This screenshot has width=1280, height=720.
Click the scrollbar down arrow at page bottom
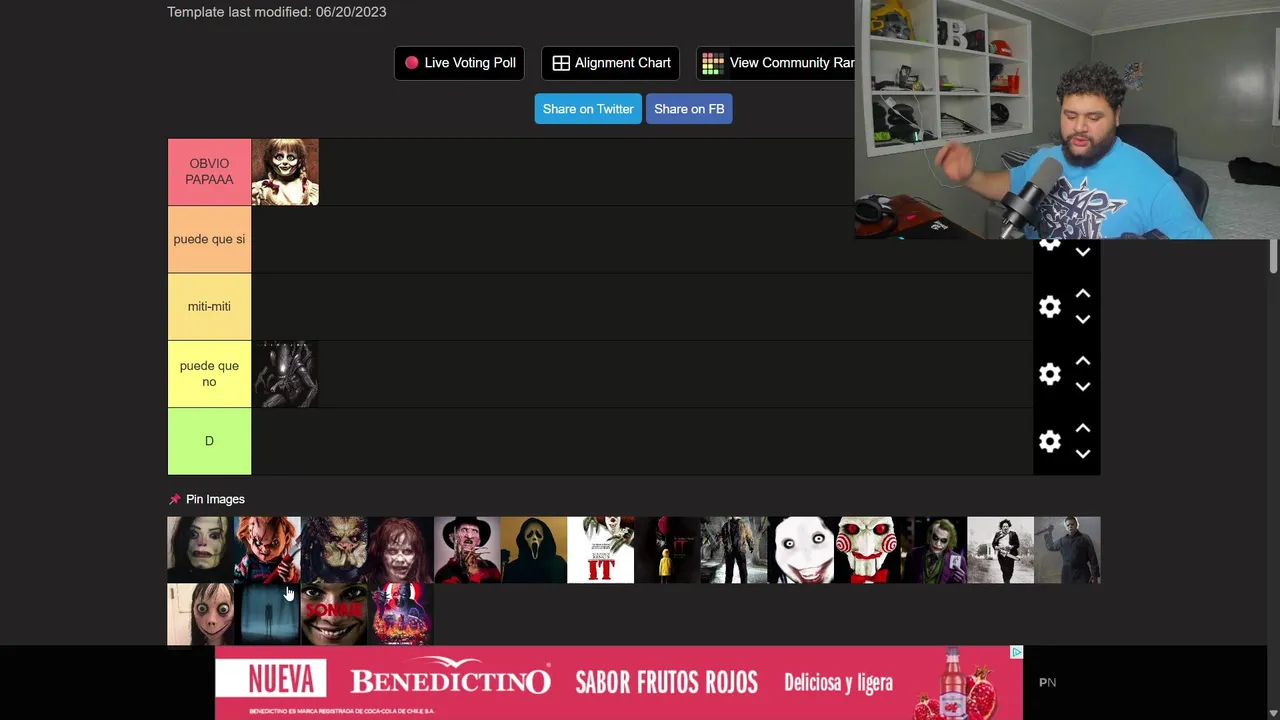tap(1272, 713)
